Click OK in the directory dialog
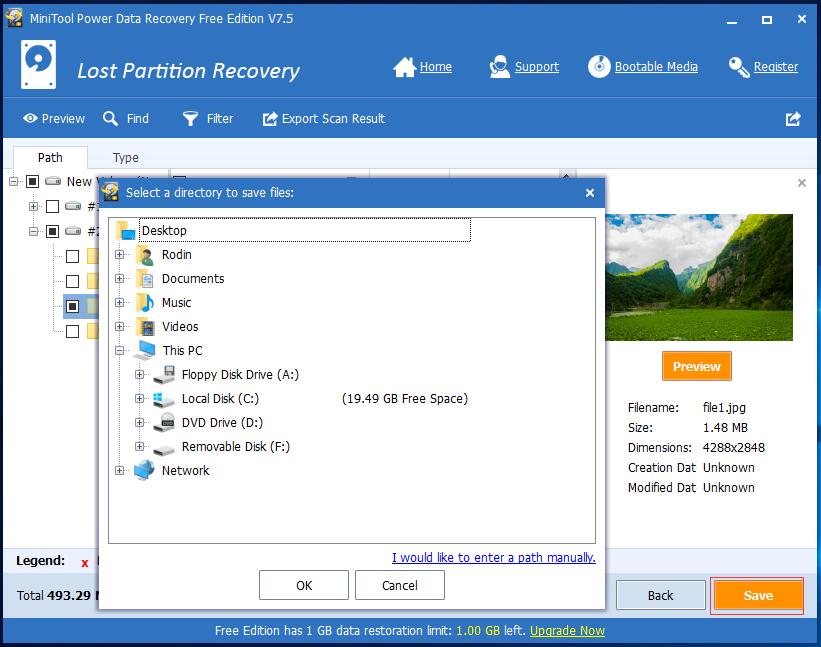Viewport: 821px width, 647px height. (x=304, y=585)
